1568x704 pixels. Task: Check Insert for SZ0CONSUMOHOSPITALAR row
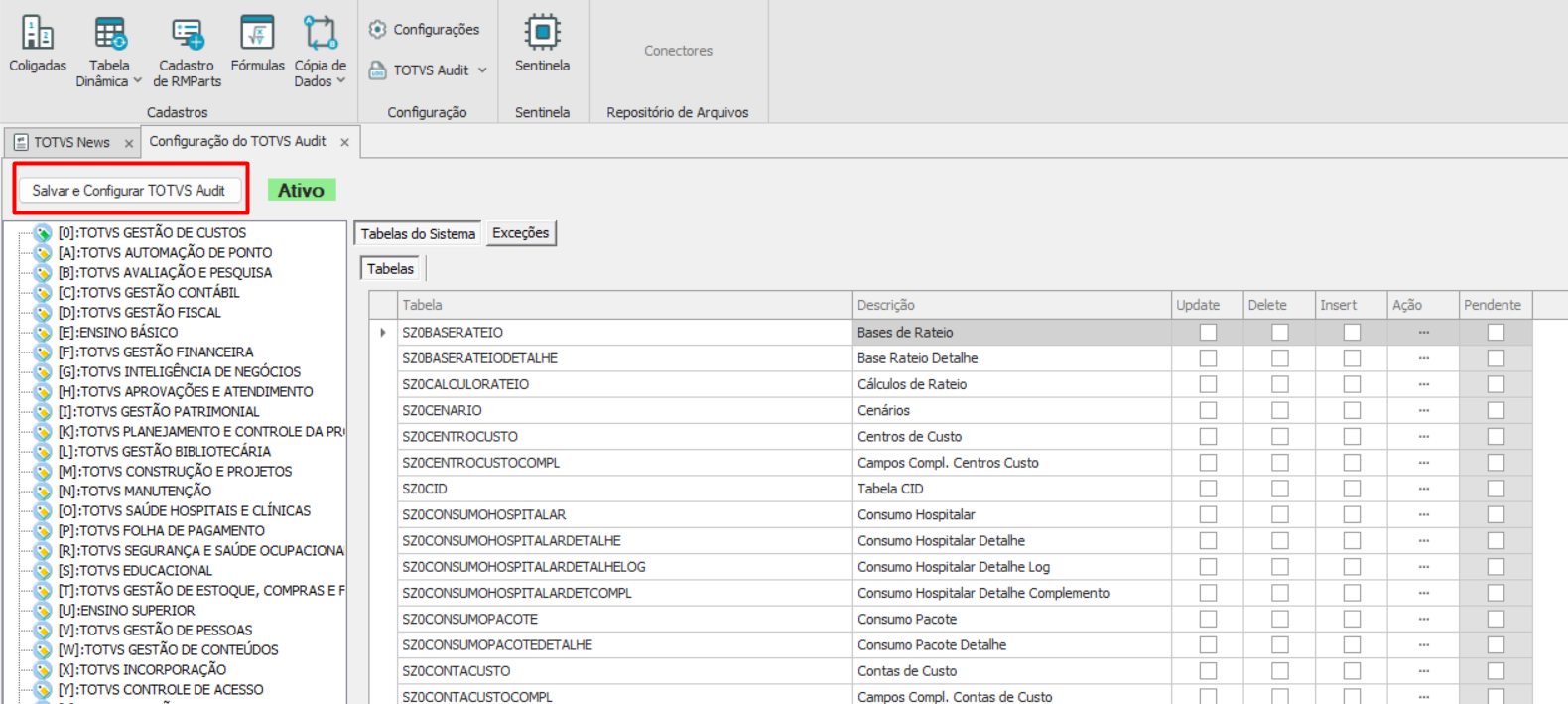coord(1352,515)
